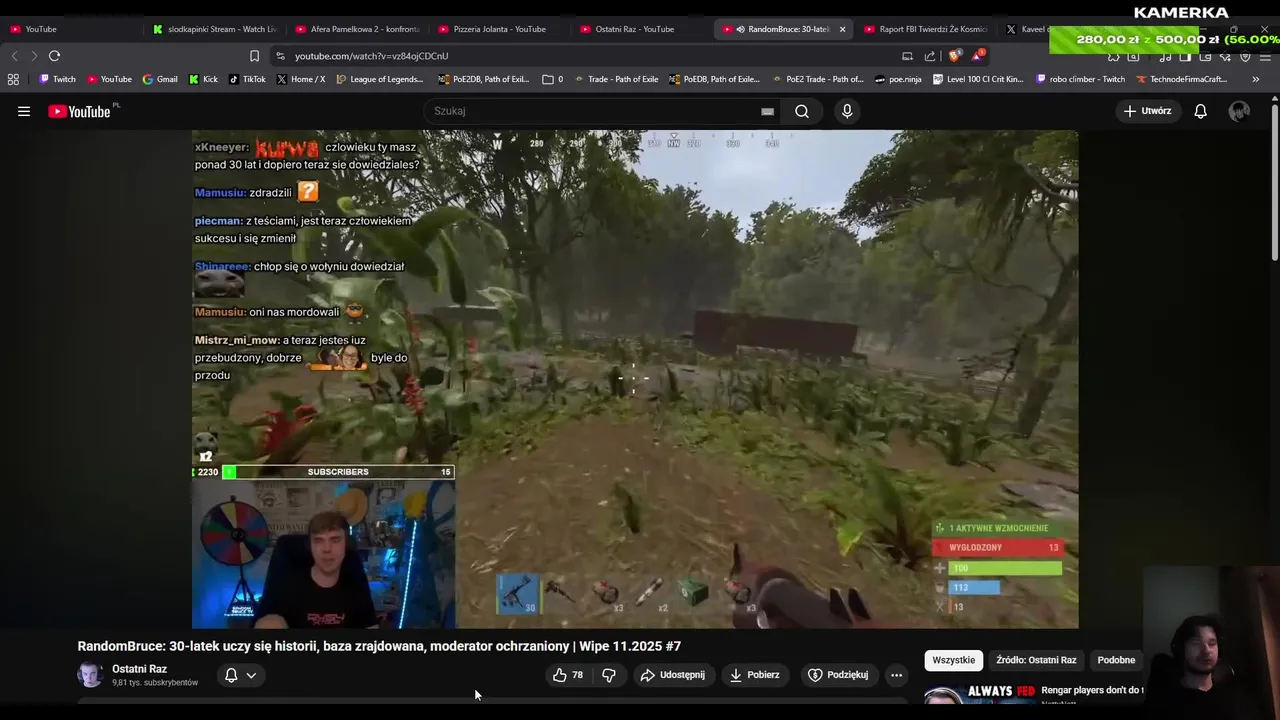Screen dimensions: 1280x720
Task: Click the video title text
Action: click(x=379, y=646)
